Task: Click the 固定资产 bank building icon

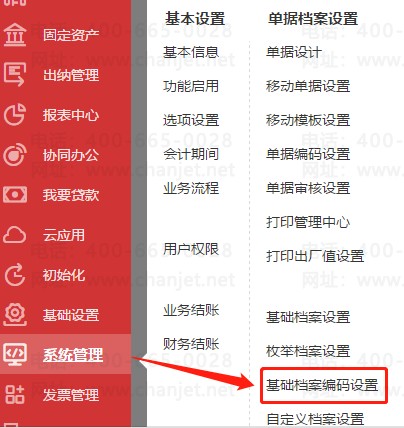Action: (15, 35)
